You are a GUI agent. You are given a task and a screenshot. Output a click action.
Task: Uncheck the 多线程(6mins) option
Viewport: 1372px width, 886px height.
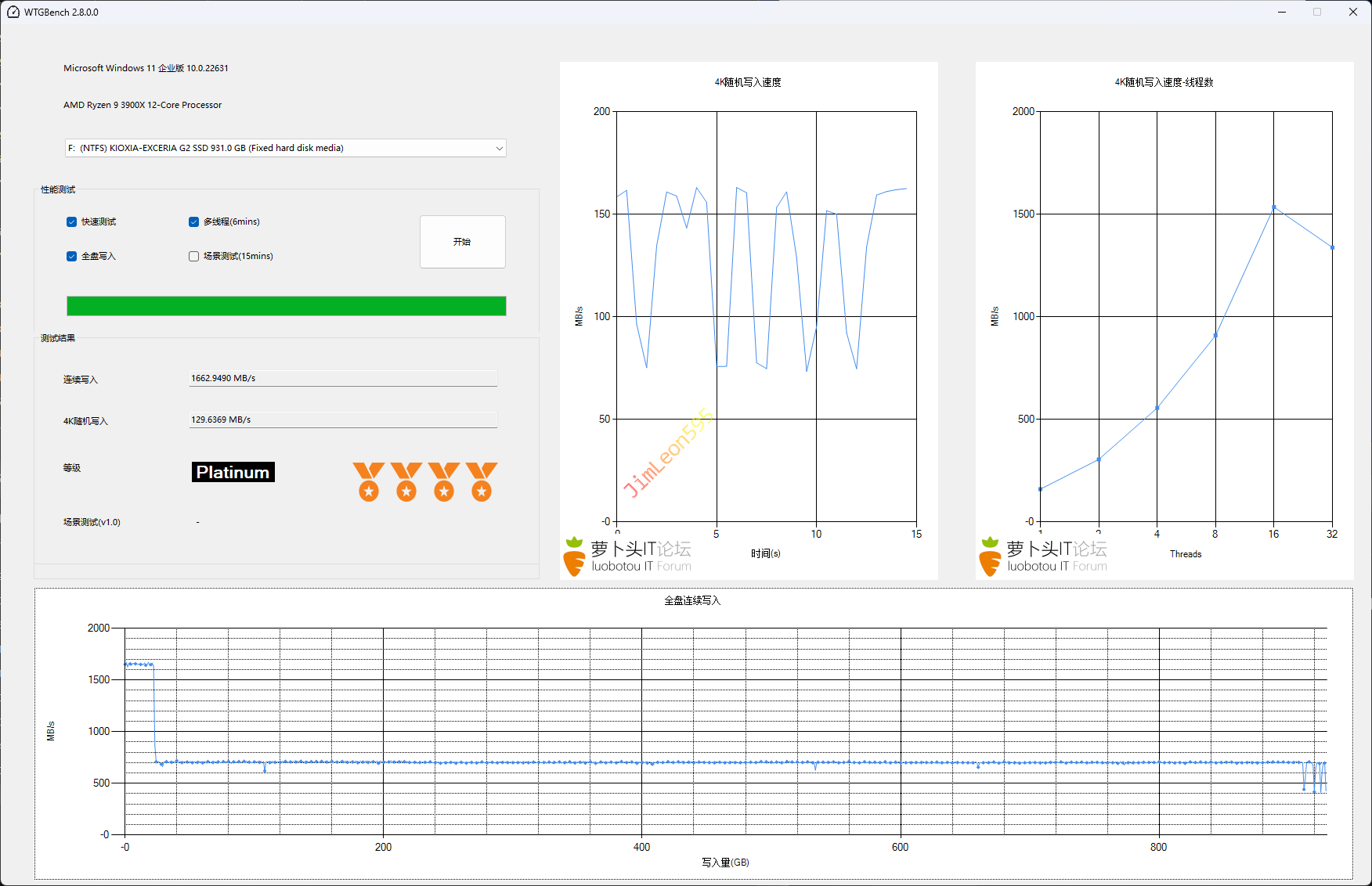(x=194, y=222)
